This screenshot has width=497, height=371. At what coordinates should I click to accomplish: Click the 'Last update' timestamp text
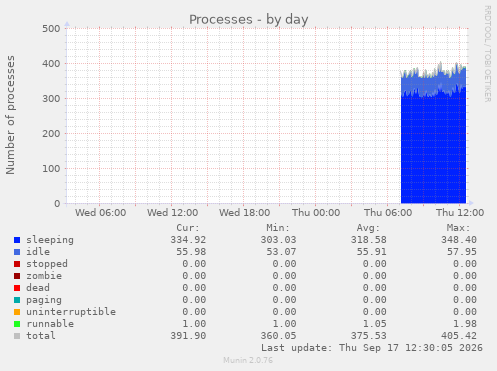point(372,348)
